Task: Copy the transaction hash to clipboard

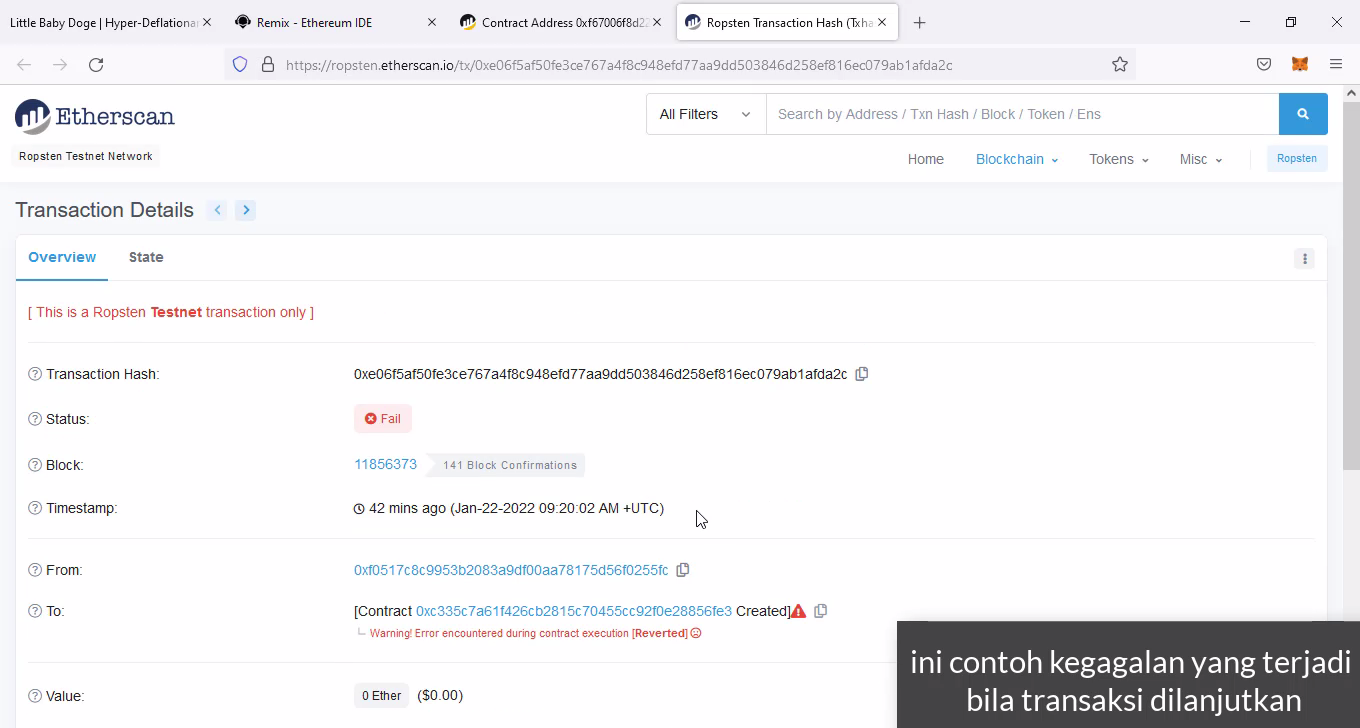Action: click(x=861, y=374)
